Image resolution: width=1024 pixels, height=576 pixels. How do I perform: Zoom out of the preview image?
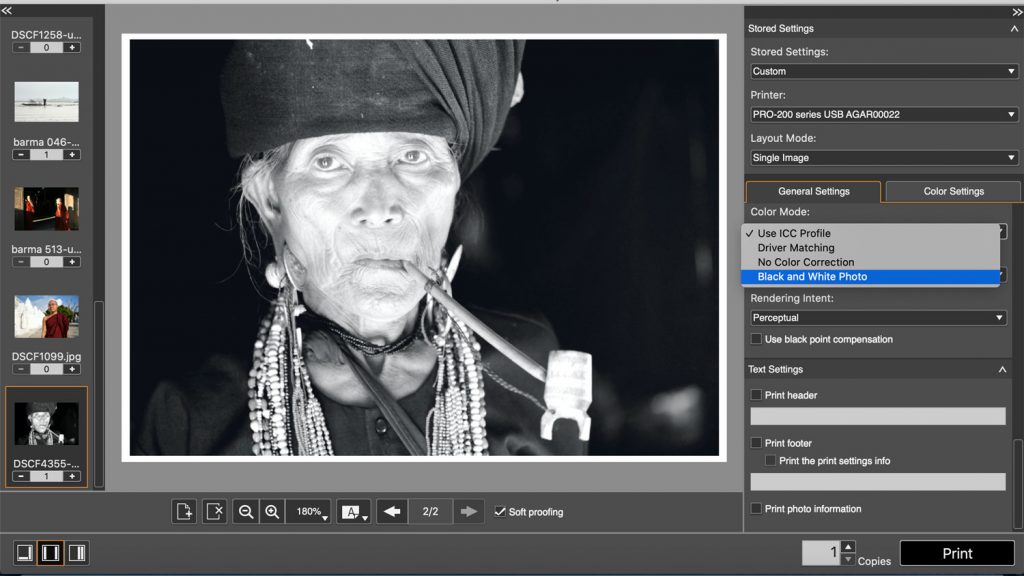click(x=245, y=511)
